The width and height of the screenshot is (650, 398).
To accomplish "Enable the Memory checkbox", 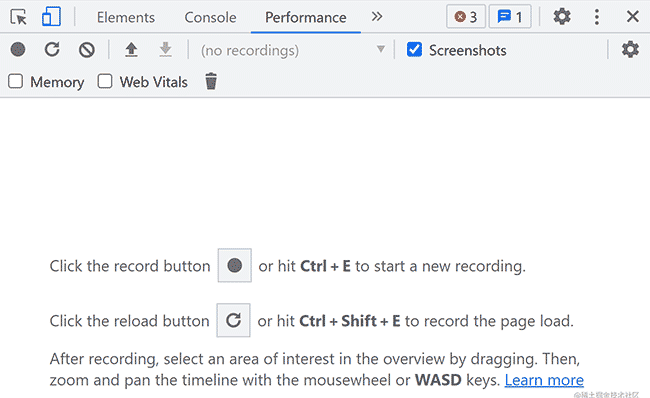I will coord(16,81).
